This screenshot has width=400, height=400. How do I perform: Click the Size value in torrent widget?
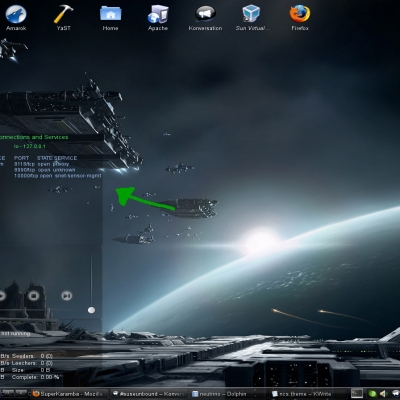click(x=45, y=370)
